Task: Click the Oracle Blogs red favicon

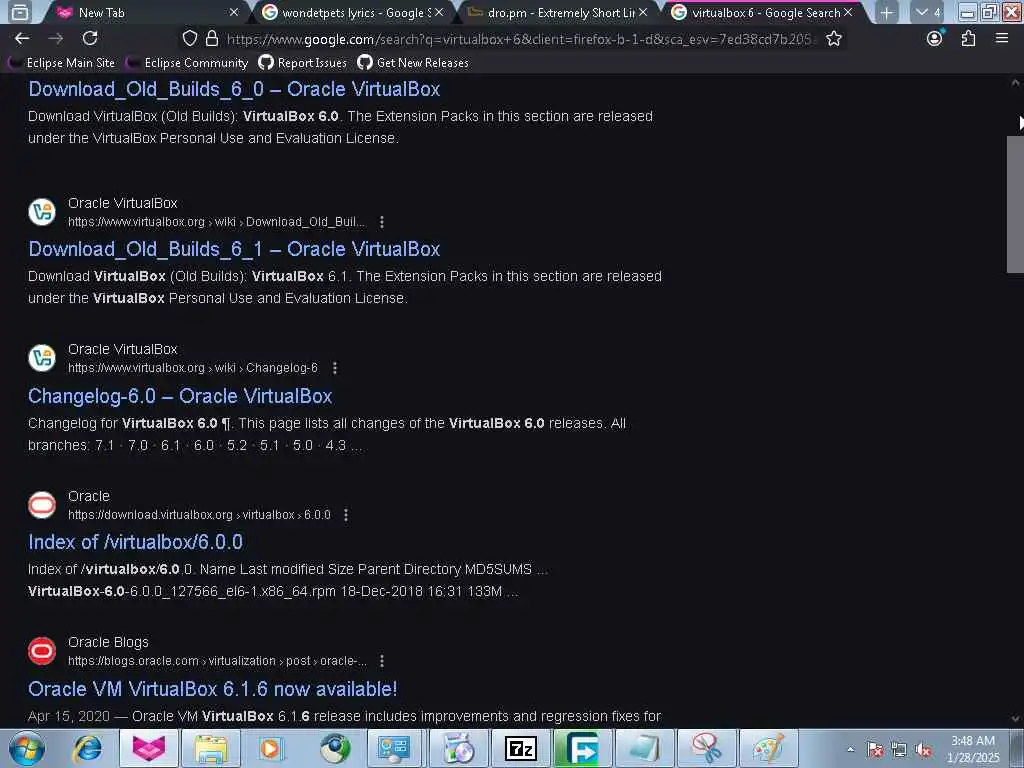Action: coord(42,651)
